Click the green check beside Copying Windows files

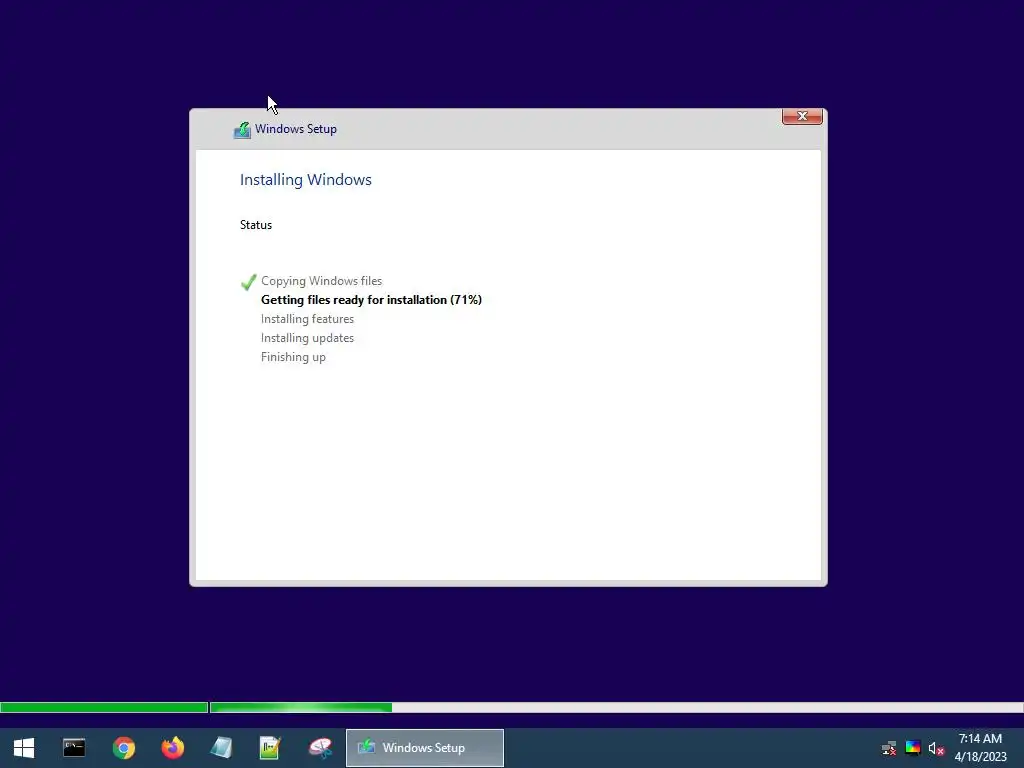[248, 282]
